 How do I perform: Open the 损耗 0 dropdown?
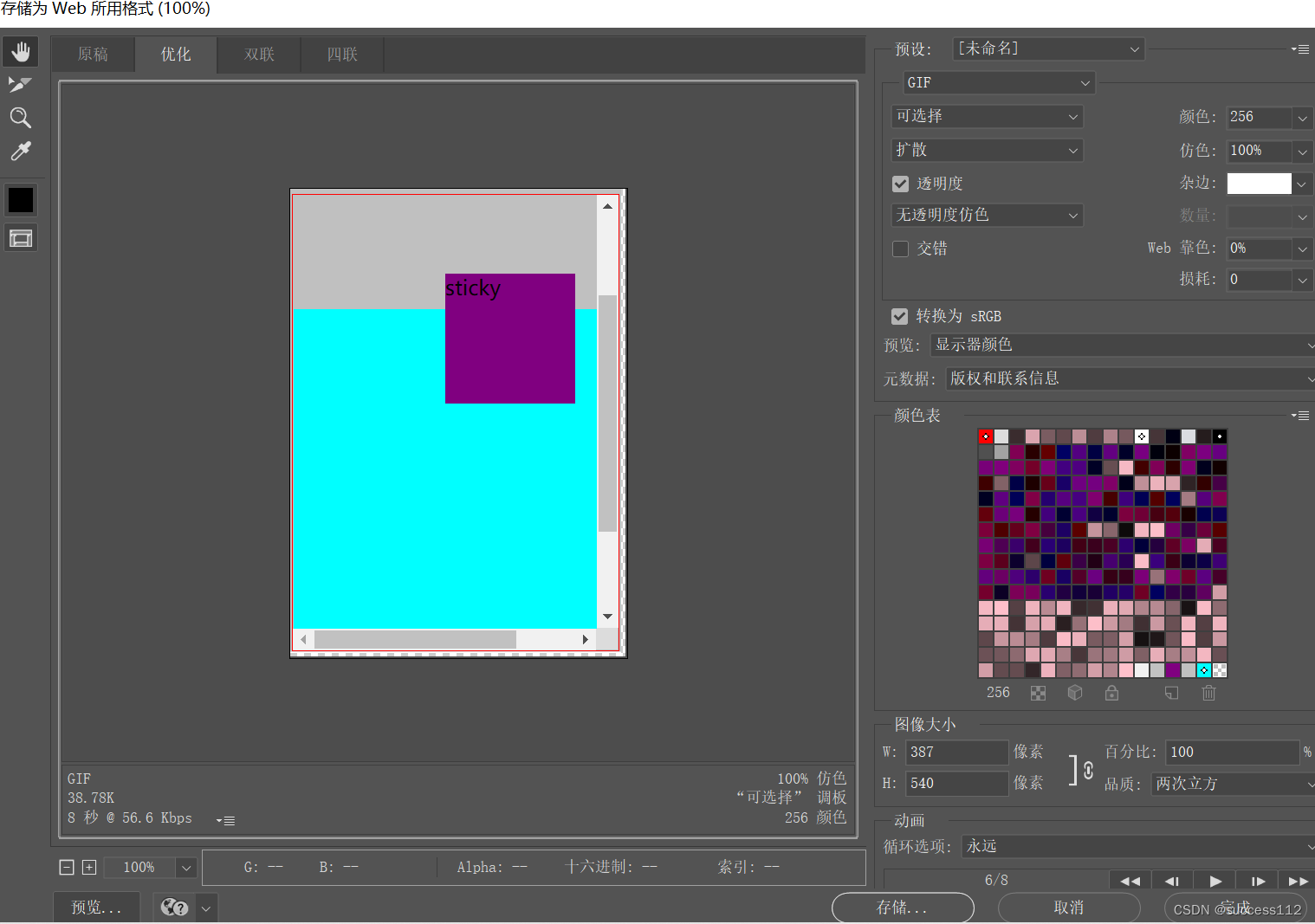pos(1302,280)
